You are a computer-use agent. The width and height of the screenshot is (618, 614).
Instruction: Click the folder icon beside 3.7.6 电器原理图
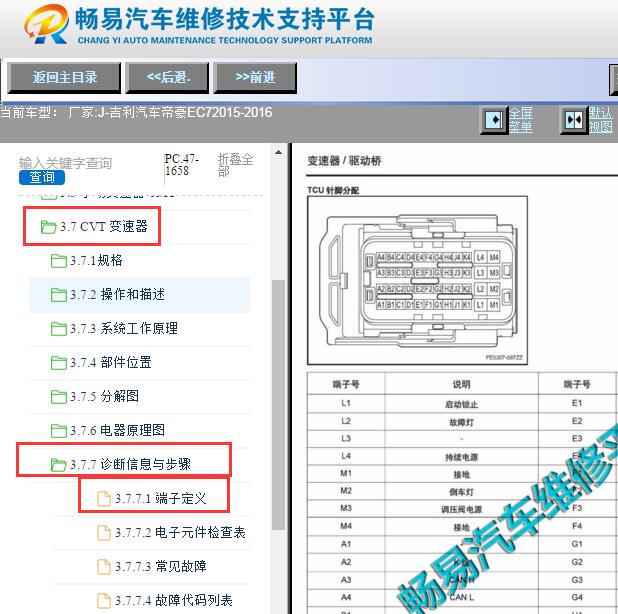[x=59, y=431]
